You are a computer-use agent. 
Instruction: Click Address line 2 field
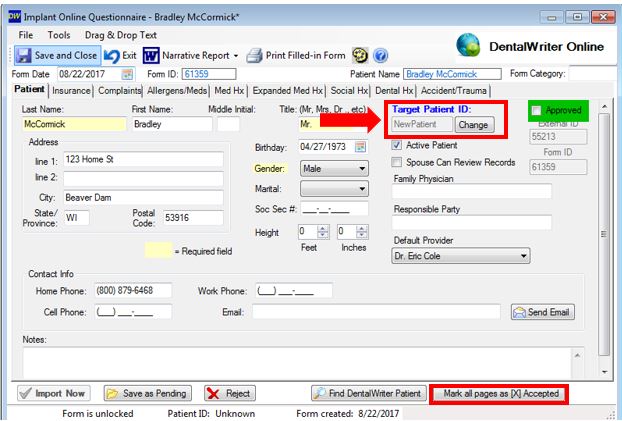[x=143, y=179]
